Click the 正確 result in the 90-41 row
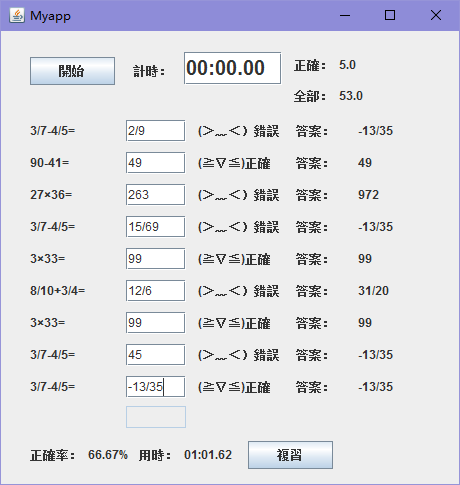The image size is (460, 485). point(234,163)
